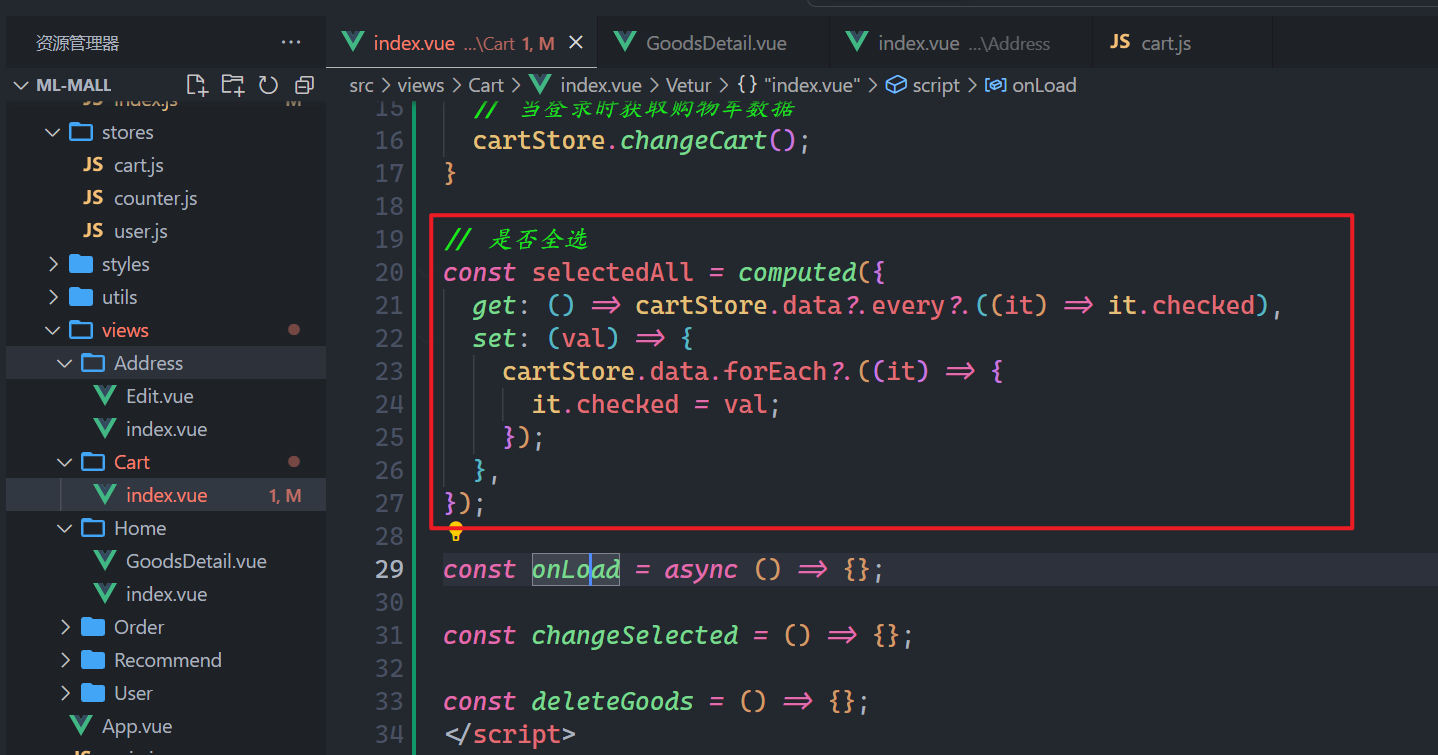Click the selectedAll variable on line 20
1438x755 pixels.
pos(612,272)
